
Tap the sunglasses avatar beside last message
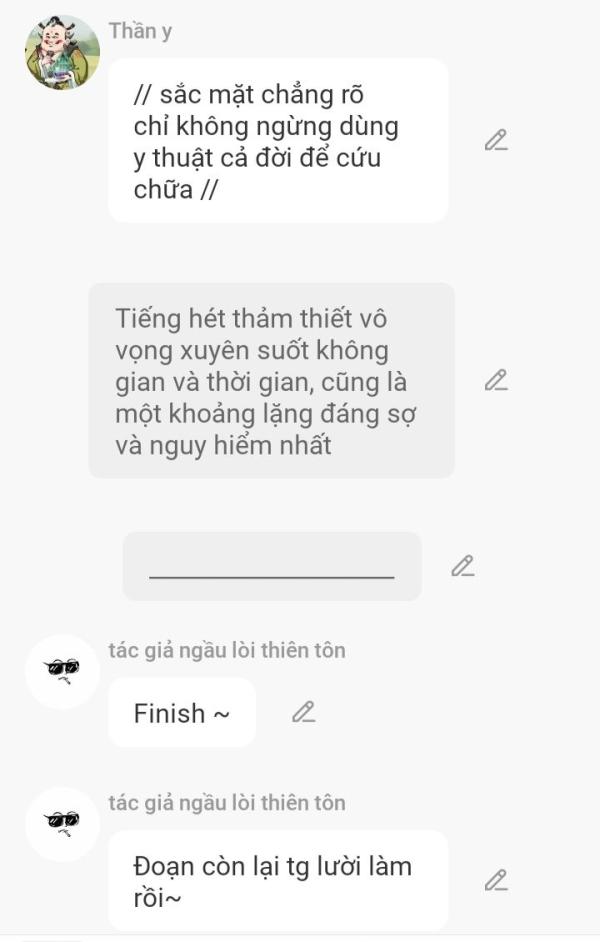(x=62, y=824)
